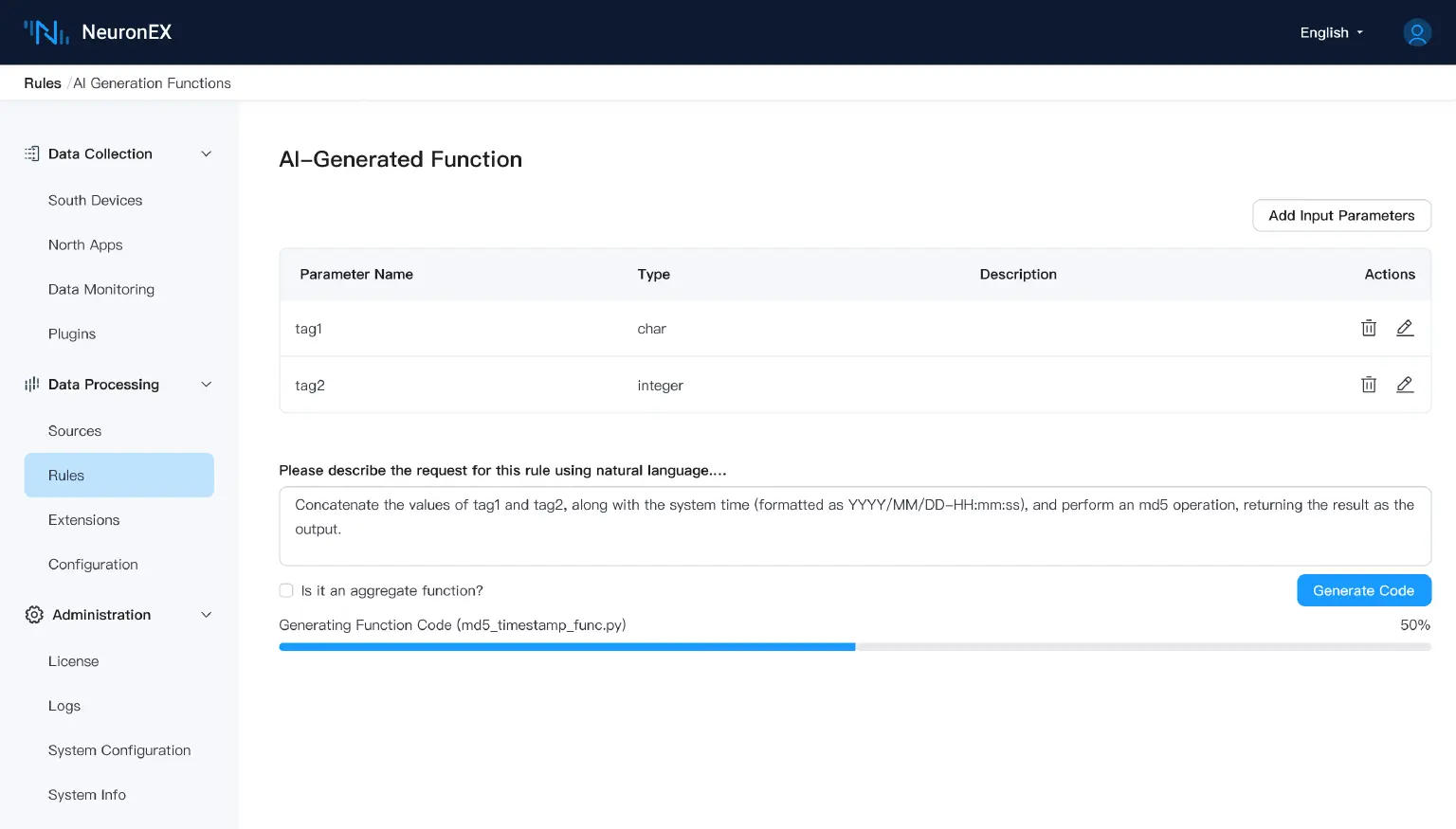1456x829 pixels.
Task: Click trash icon for tag2
Action: click(1368, 385)
